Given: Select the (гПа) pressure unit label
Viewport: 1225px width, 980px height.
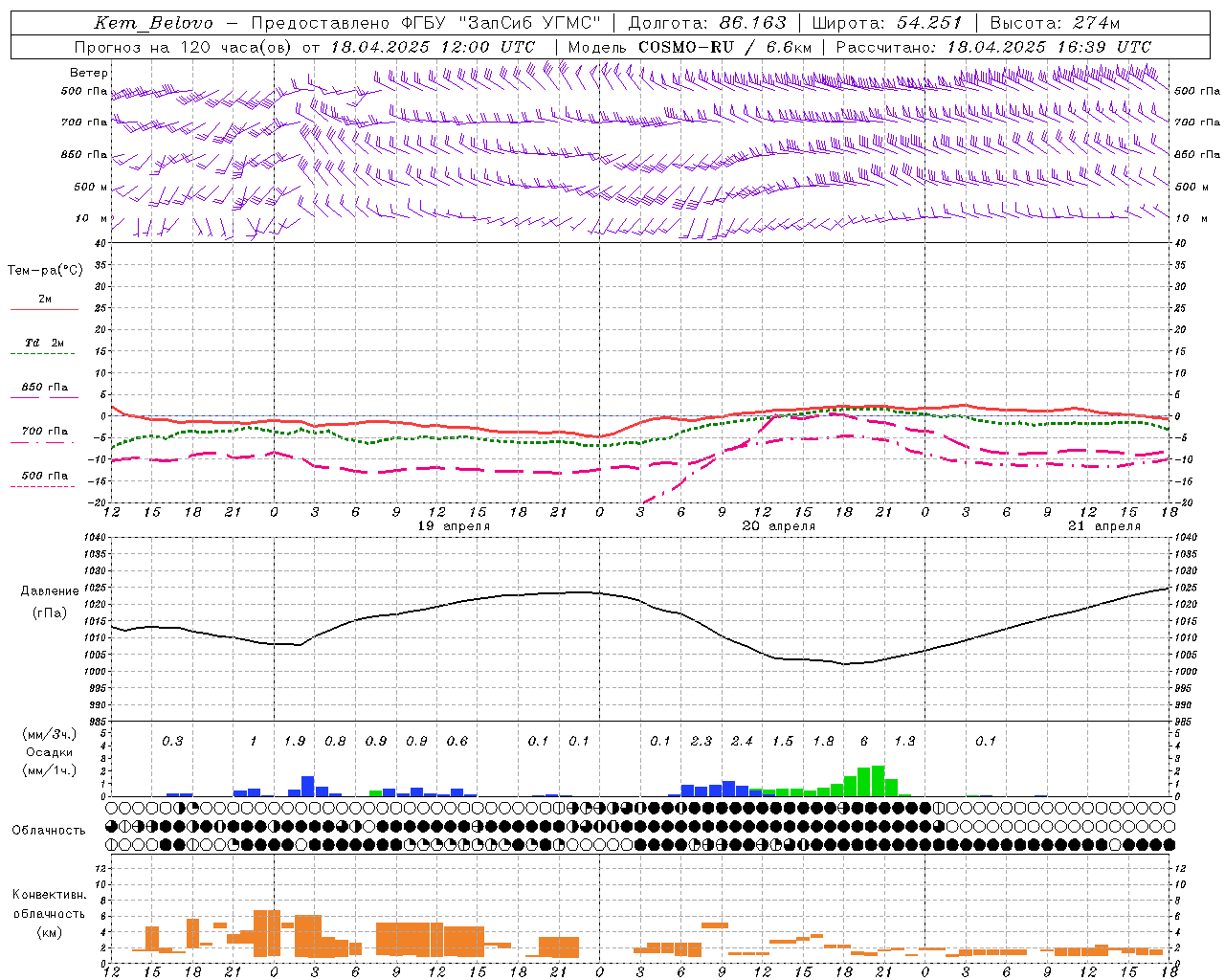Looking at the screenshot, I should pos(48,613).
